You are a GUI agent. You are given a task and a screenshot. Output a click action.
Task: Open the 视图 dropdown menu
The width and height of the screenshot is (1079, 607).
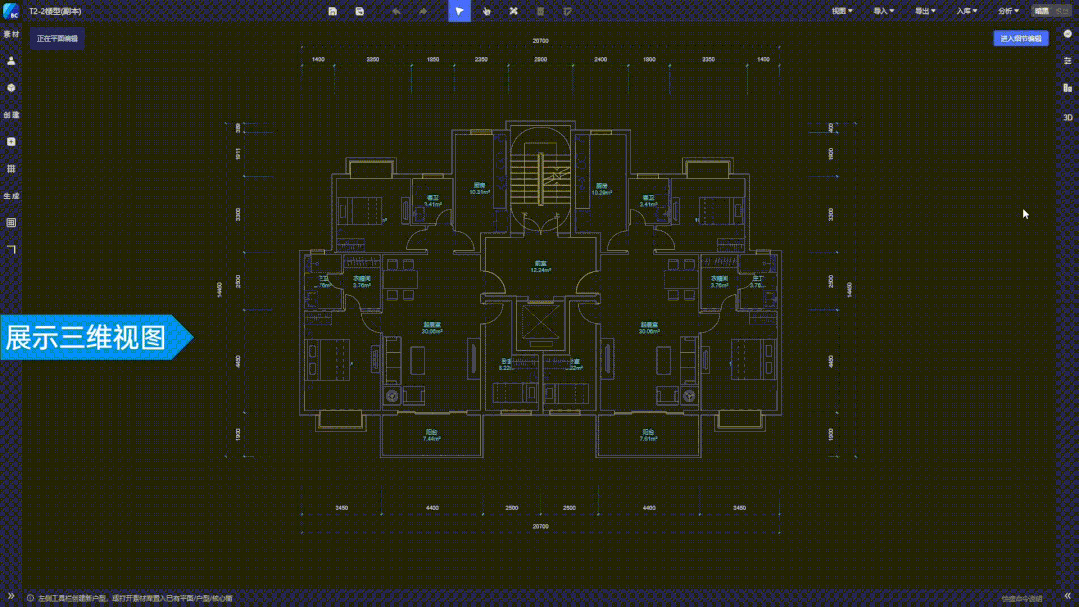click(x=842, y=11)
